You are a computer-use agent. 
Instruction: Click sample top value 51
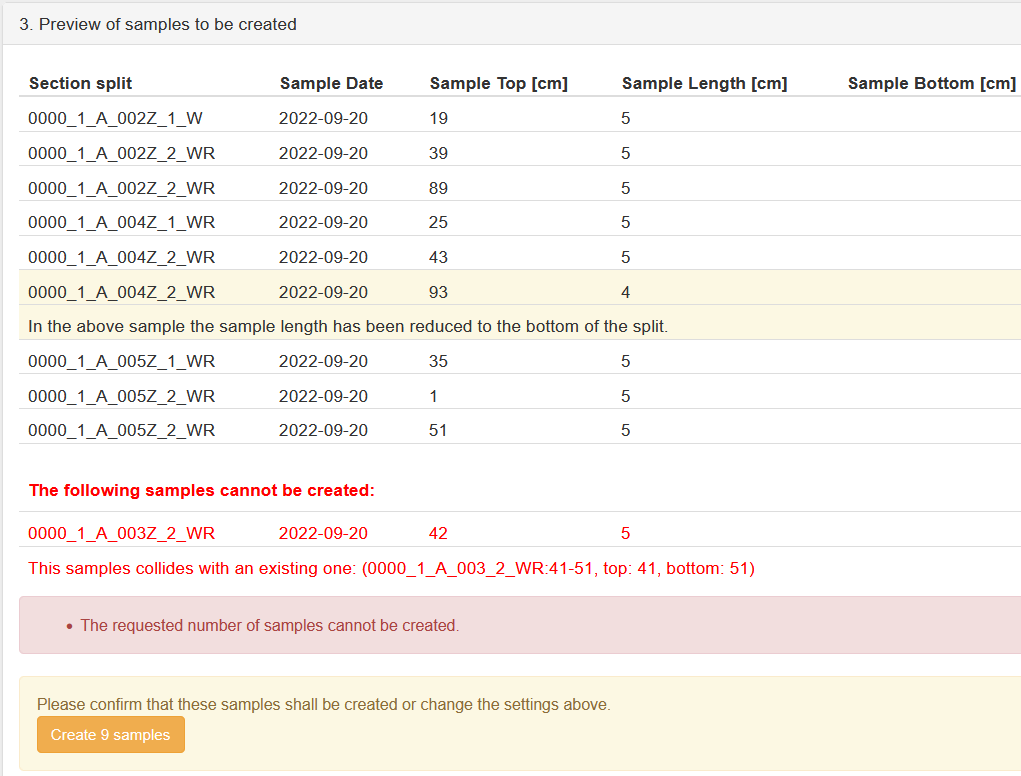(x=438, y=430)
